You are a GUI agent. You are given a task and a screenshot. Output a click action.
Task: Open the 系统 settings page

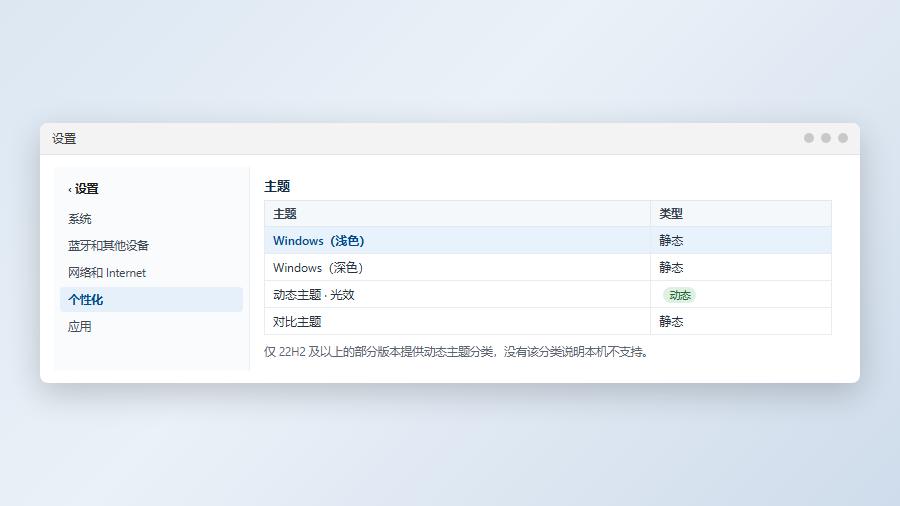151,219
